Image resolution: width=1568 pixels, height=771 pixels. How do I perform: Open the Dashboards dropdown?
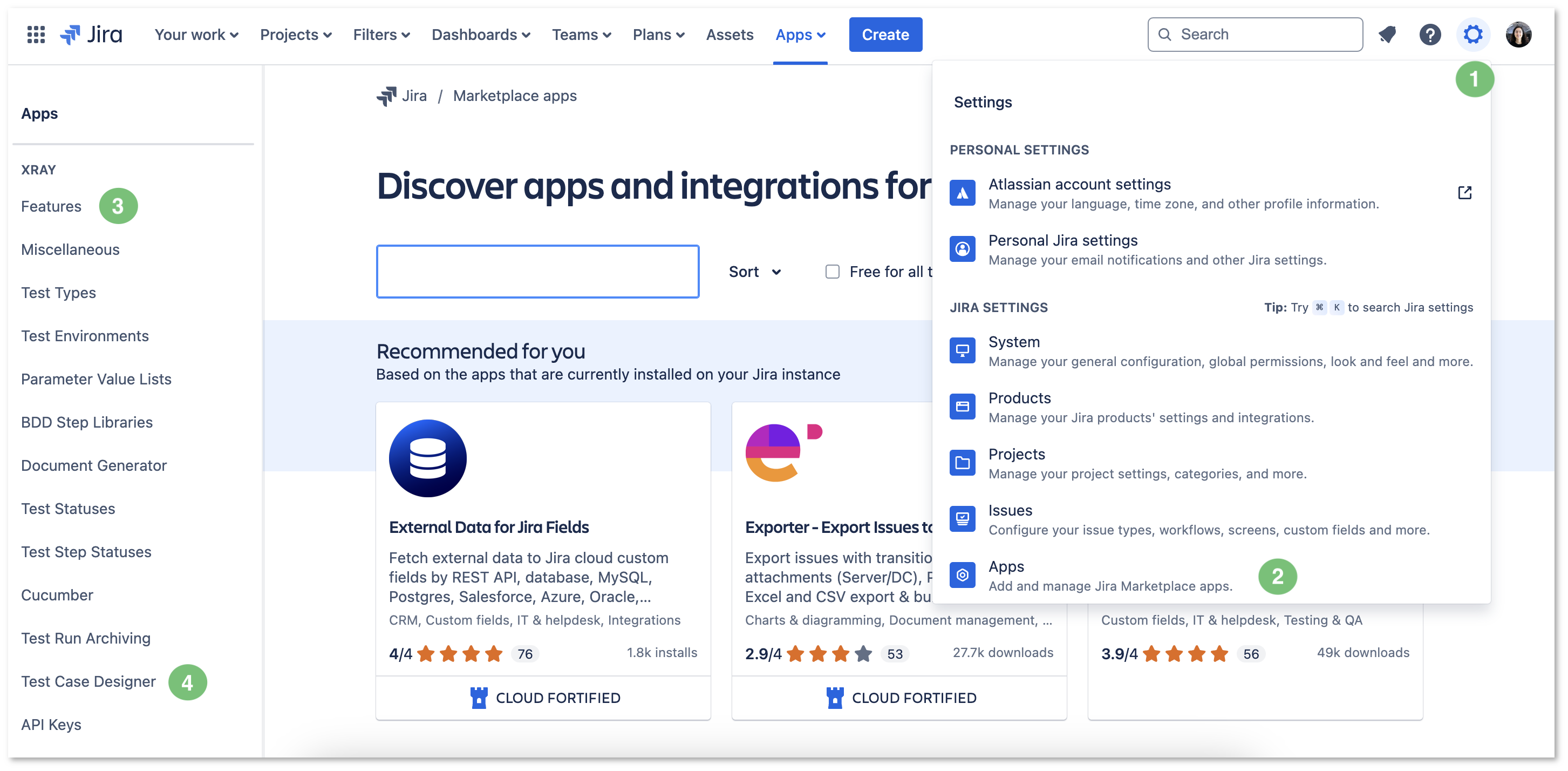[481, 35]
